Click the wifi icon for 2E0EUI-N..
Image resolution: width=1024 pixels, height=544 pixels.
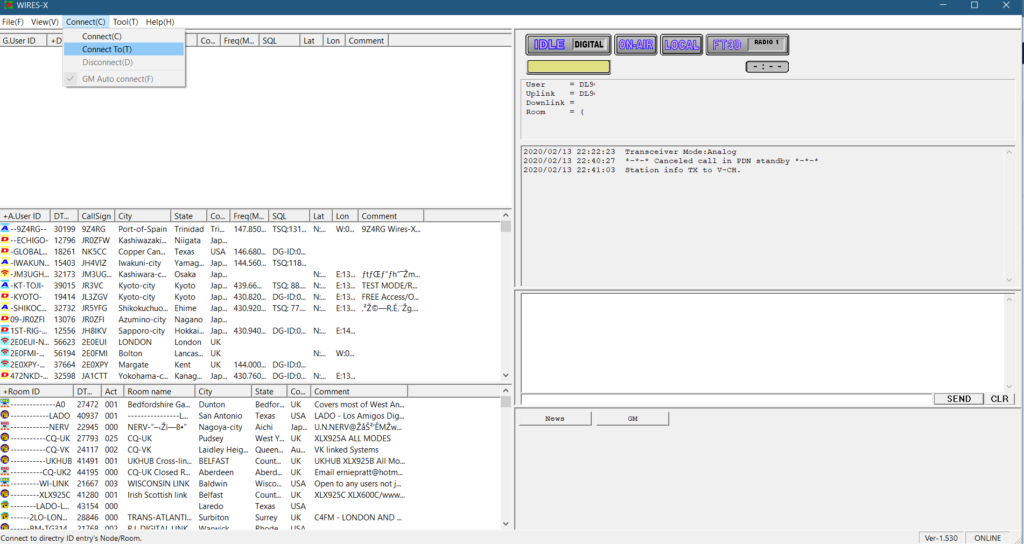coord(5,342)
